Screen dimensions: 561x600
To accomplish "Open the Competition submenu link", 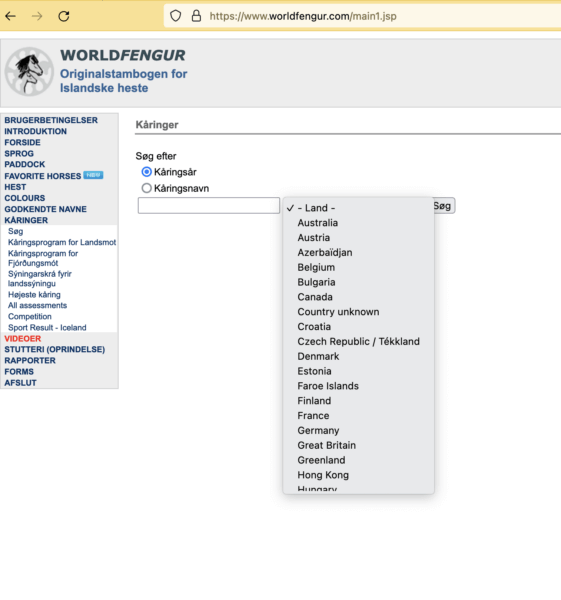I will (30, 316).
